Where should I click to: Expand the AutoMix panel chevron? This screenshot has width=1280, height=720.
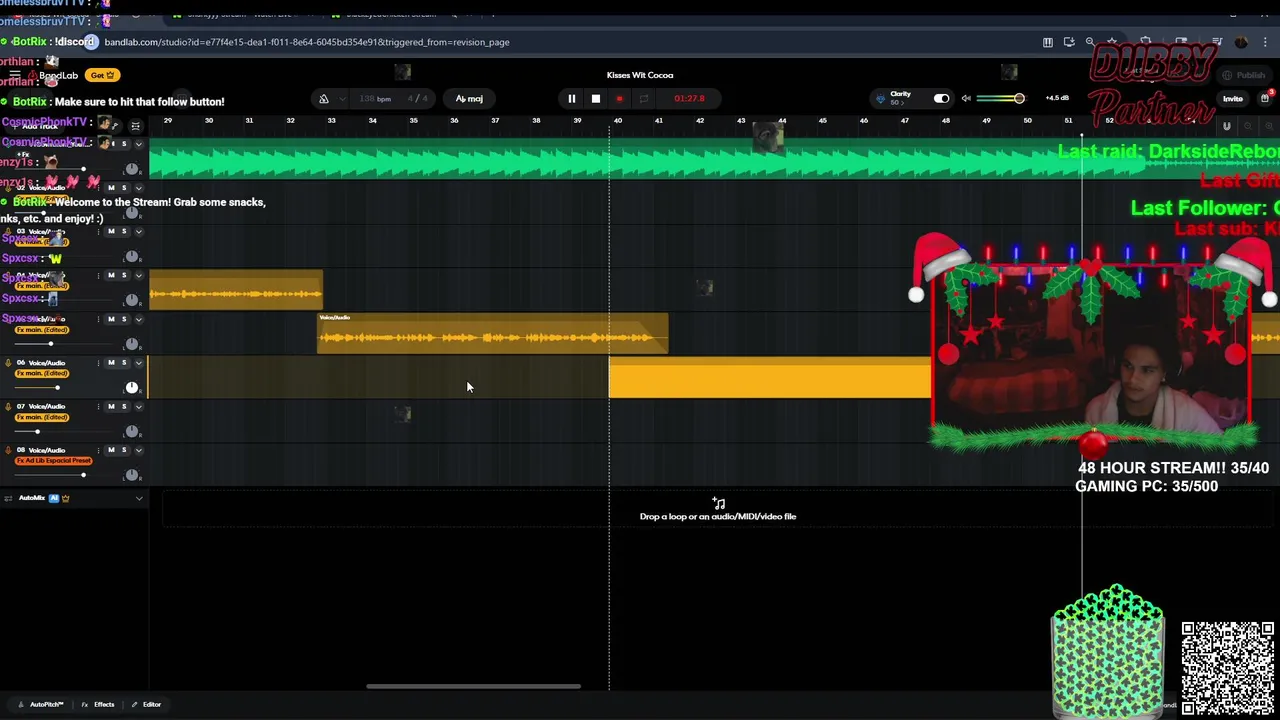pyautogui.click(x=139, y=498)
